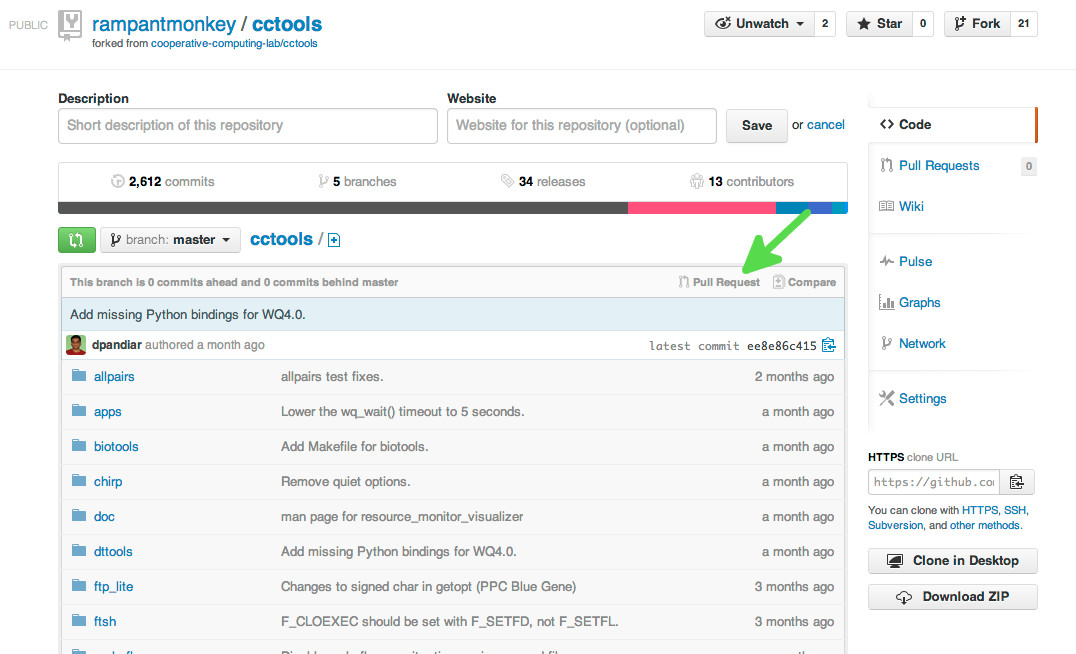Focus the short description input field
This screenshot has height=654, width=1076.
click(248, 126)
